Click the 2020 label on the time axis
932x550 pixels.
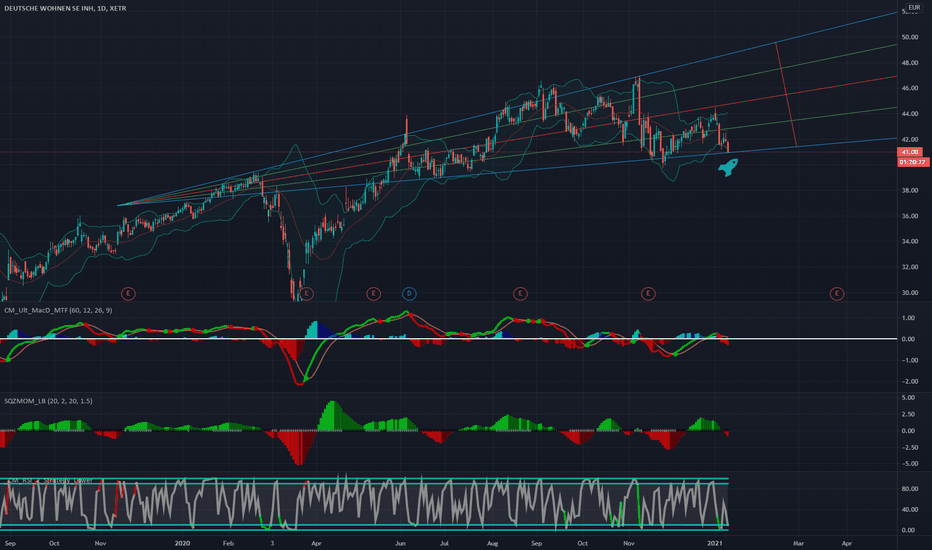coord(182,543)
